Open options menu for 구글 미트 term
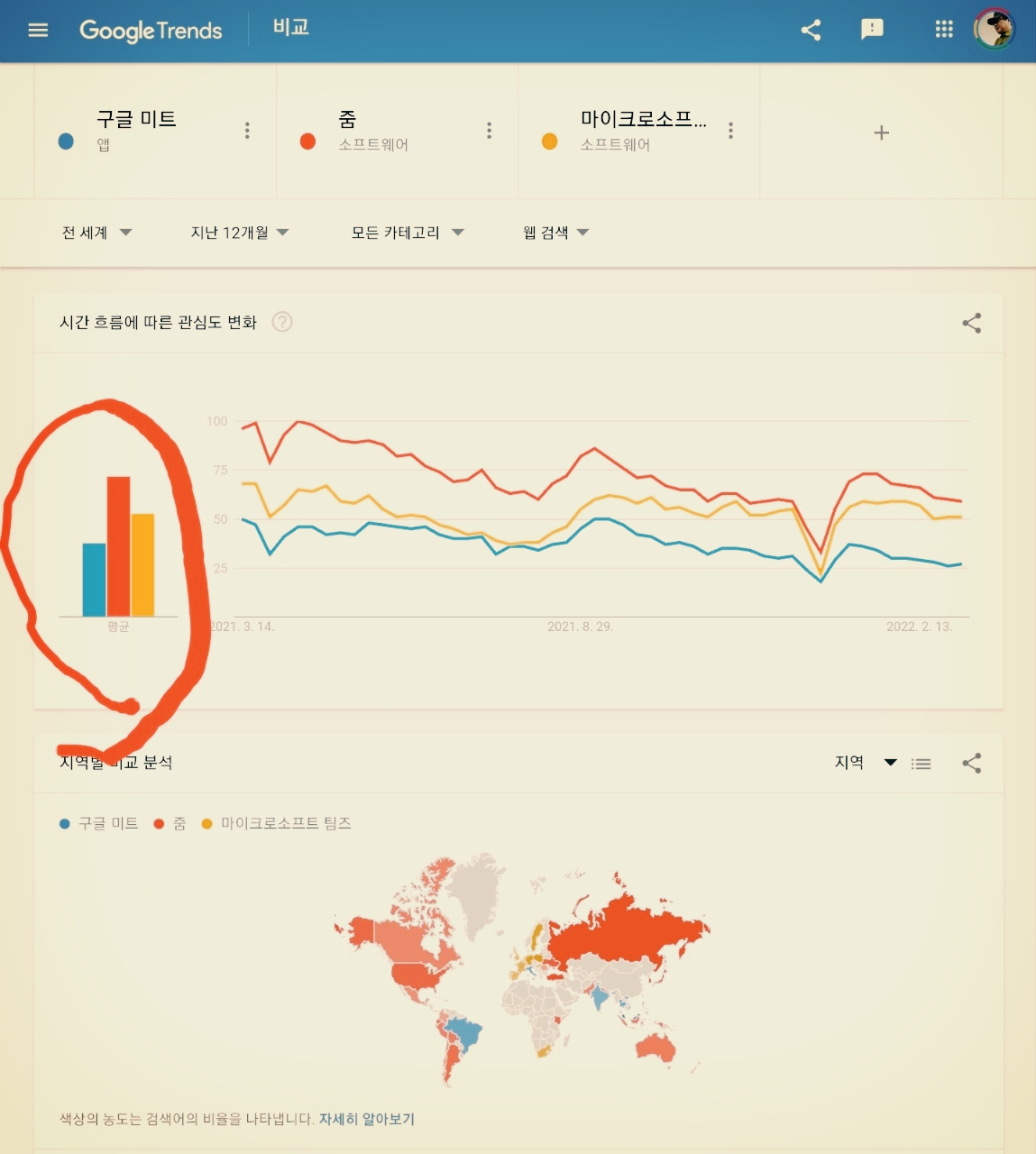The image size is (1036, 1154). click(247, 131)
